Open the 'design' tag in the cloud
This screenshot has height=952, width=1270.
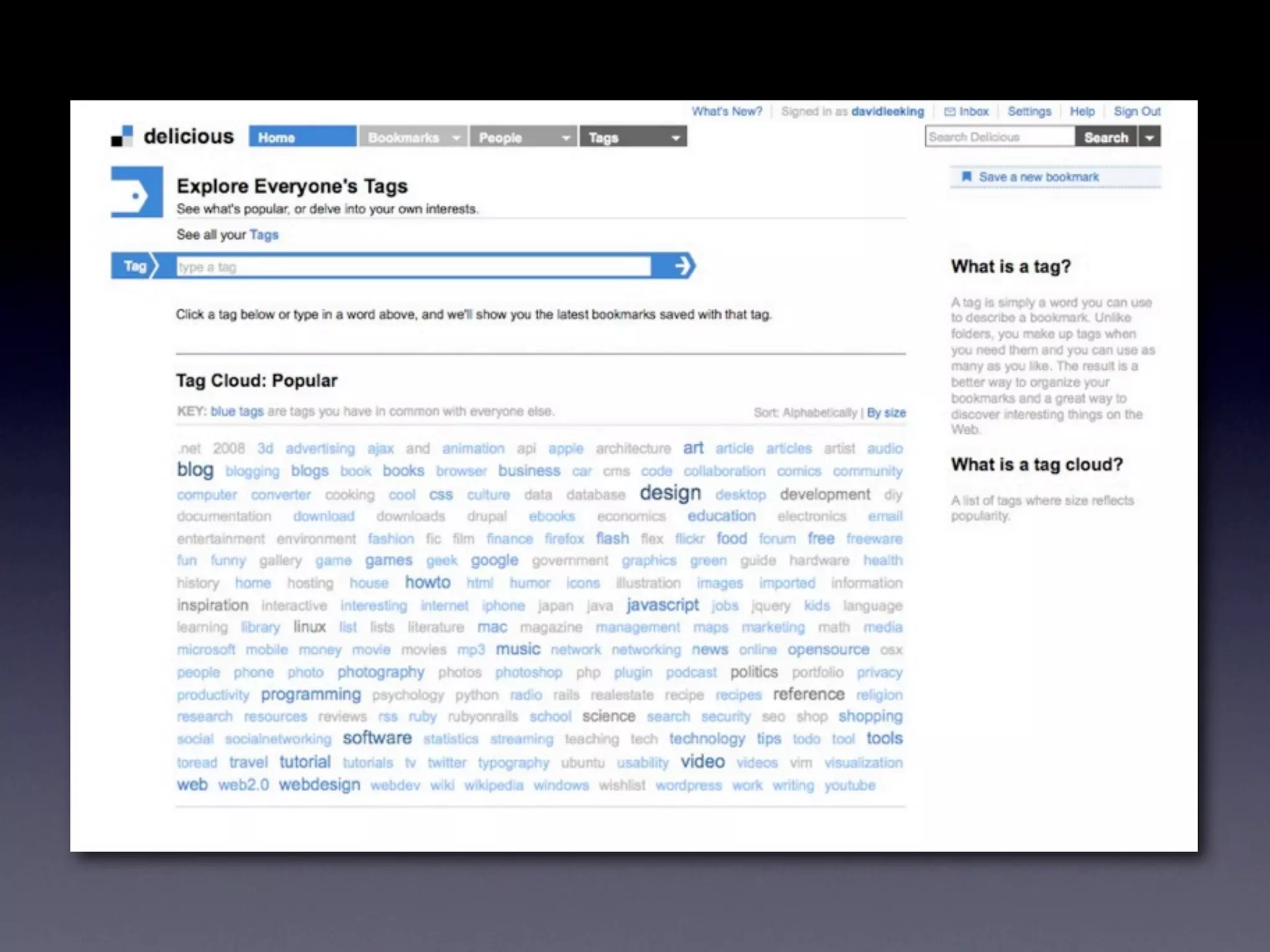click(670, 493)
